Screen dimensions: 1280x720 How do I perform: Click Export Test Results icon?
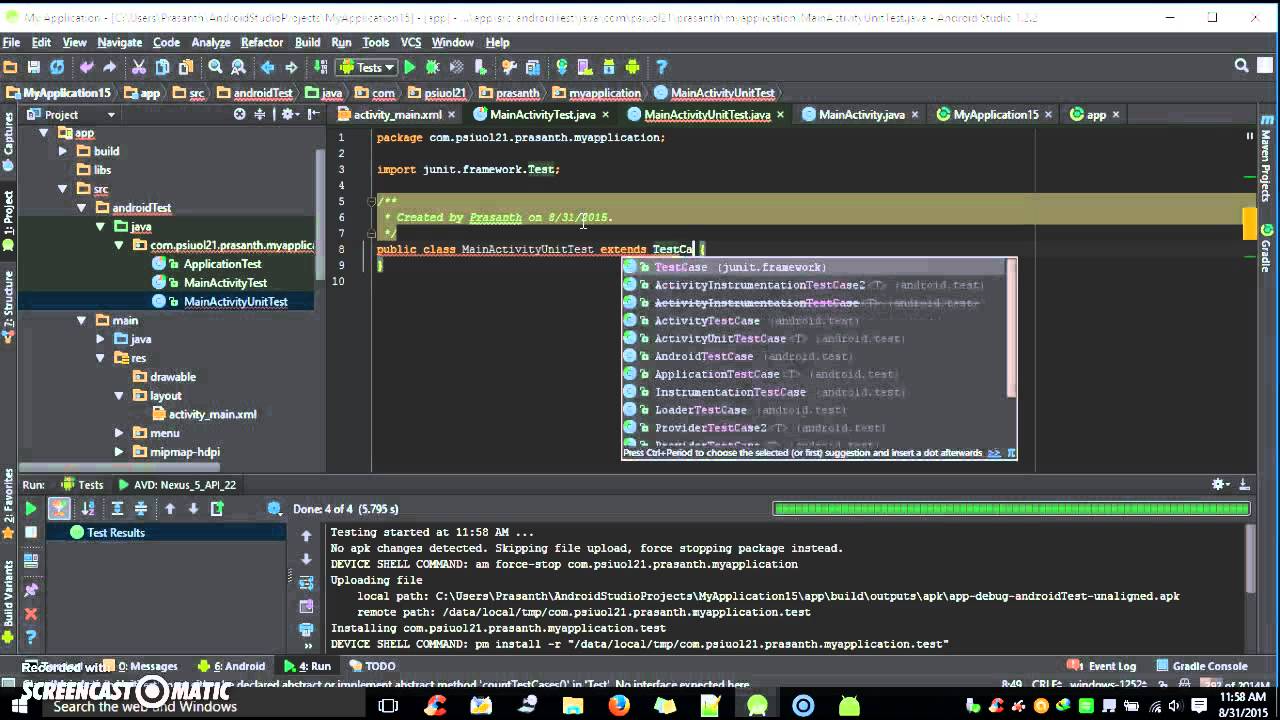[x=217, y=509]
